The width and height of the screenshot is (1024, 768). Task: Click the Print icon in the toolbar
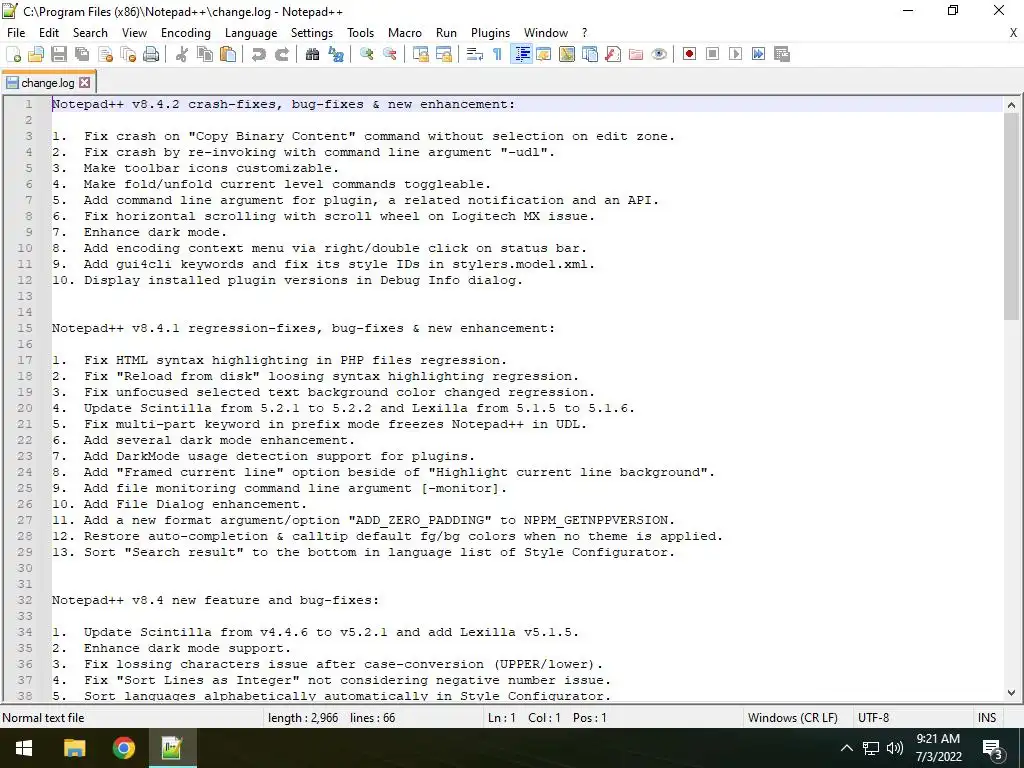pyautogui.click(x=151, y=54)
